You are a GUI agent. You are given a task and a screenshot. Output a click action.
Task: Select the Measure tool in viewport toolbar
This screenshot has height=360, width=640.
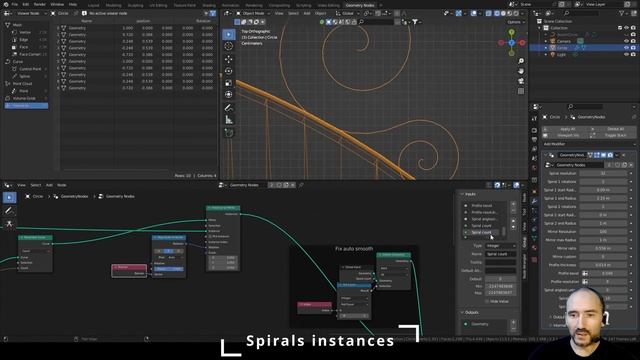click(229, 120)
